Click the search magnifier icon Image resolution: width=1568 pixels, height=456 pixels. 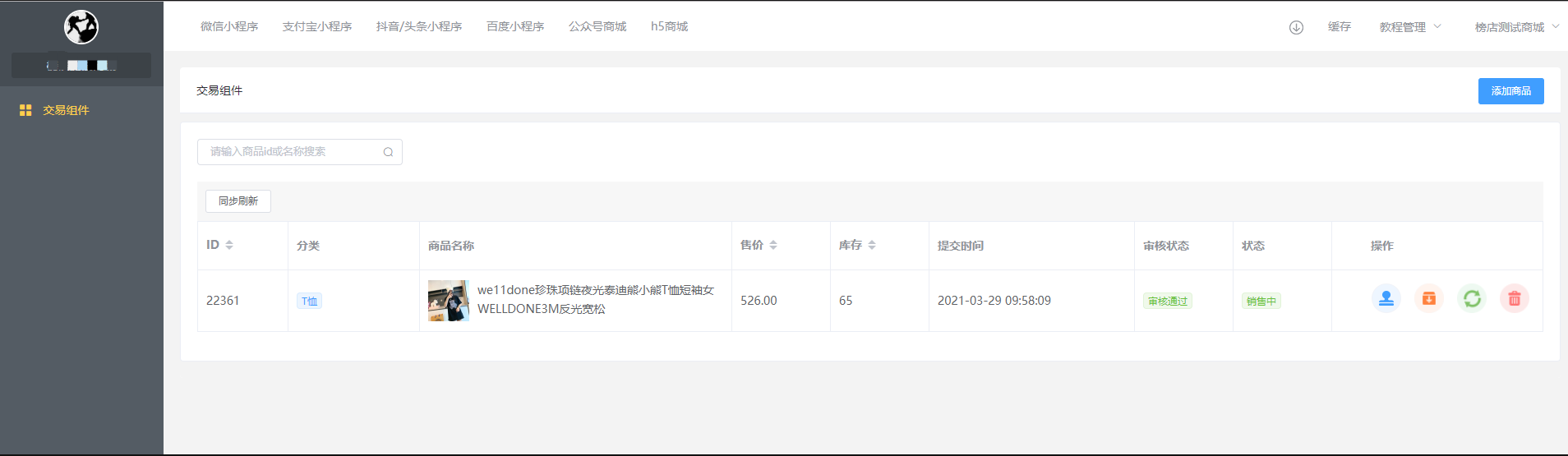coord(388,152)
